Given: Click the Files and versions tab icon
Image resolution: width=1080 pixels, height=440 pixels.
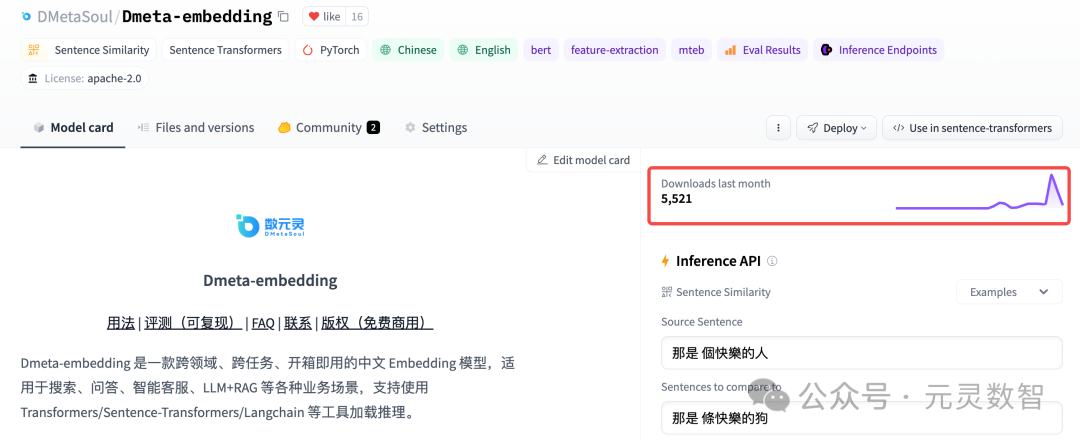Looking at the screenshot, I should 143,127.
